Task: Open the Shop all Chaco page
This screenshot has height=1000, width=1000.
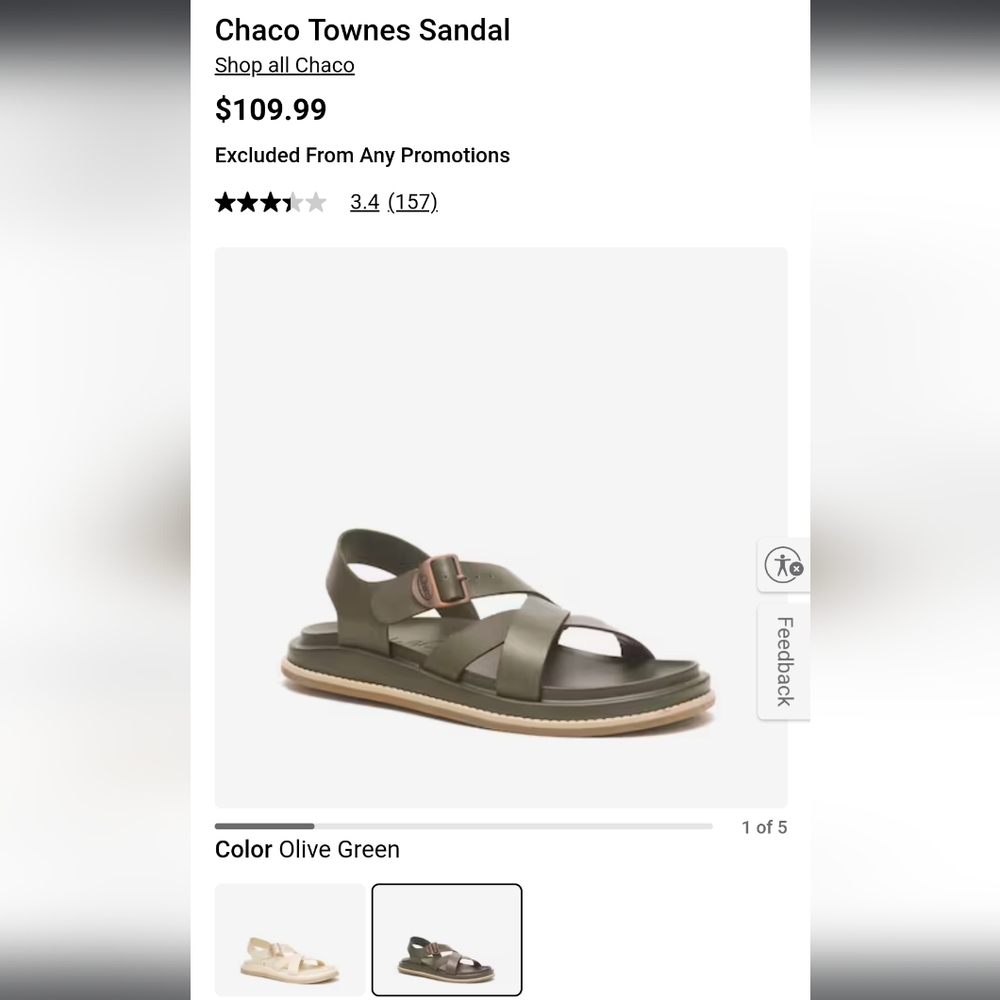Action: (284, 65)
